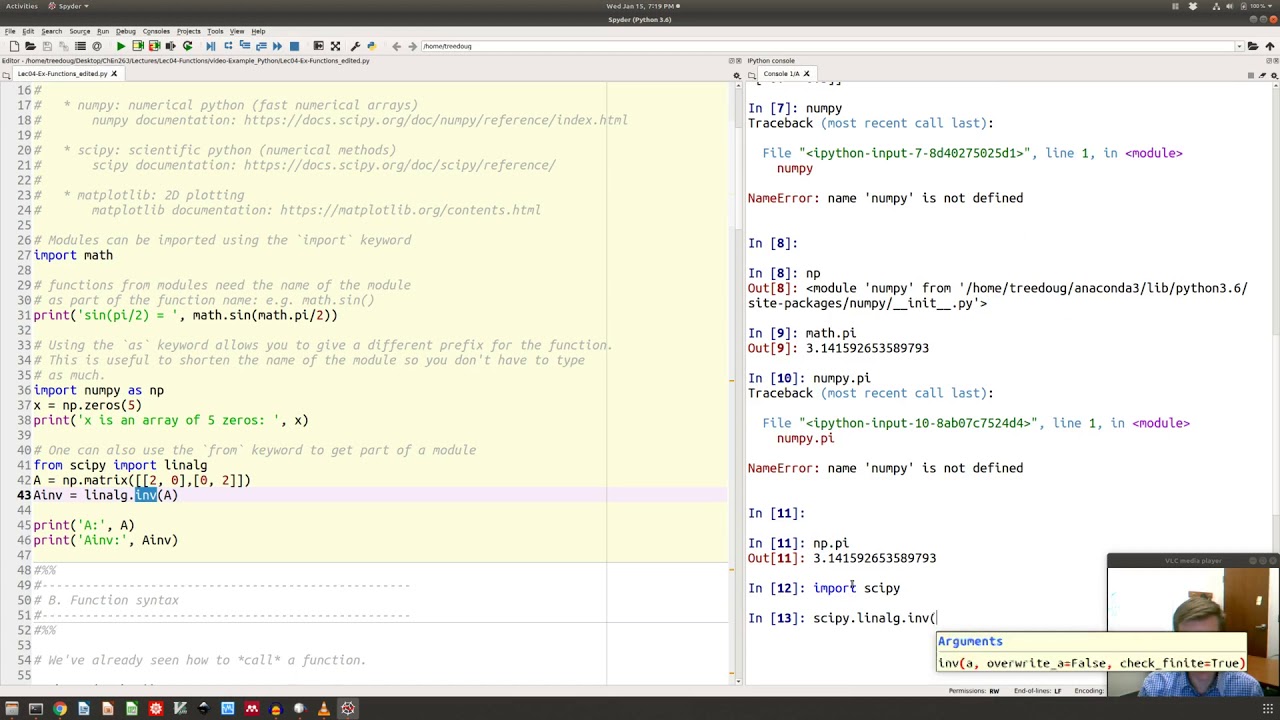Click the editor pane browse tabs icon

pos(7,74)
